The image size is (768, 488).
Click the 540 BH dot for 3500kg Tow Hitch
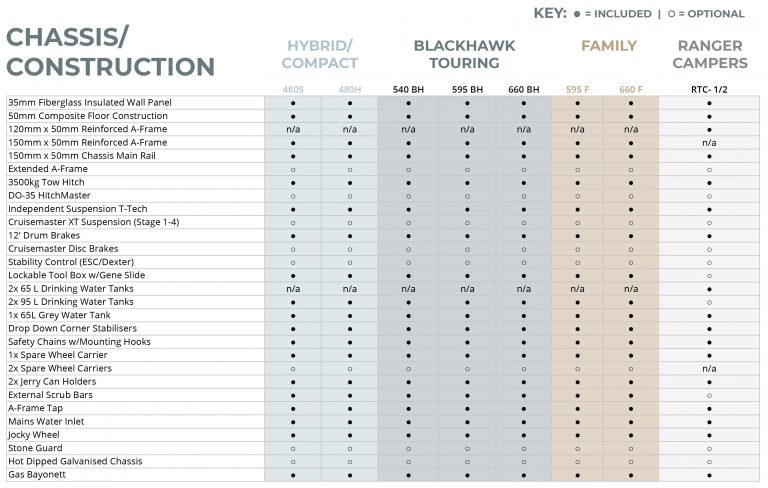[x=408, y=182]
